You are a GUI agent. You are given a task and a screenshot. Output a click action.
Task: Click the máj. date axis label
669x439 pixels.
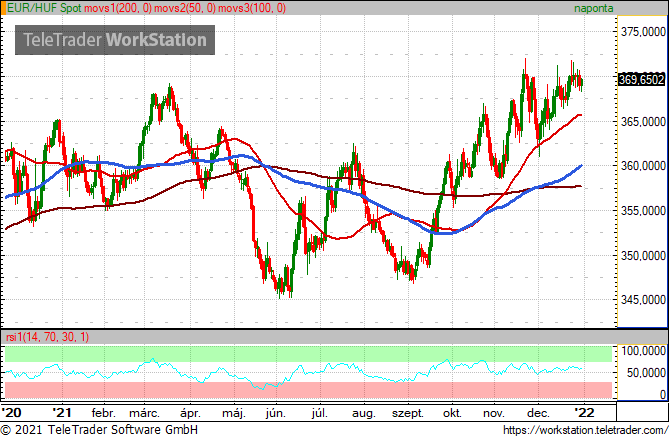click(x=234, y=413)
